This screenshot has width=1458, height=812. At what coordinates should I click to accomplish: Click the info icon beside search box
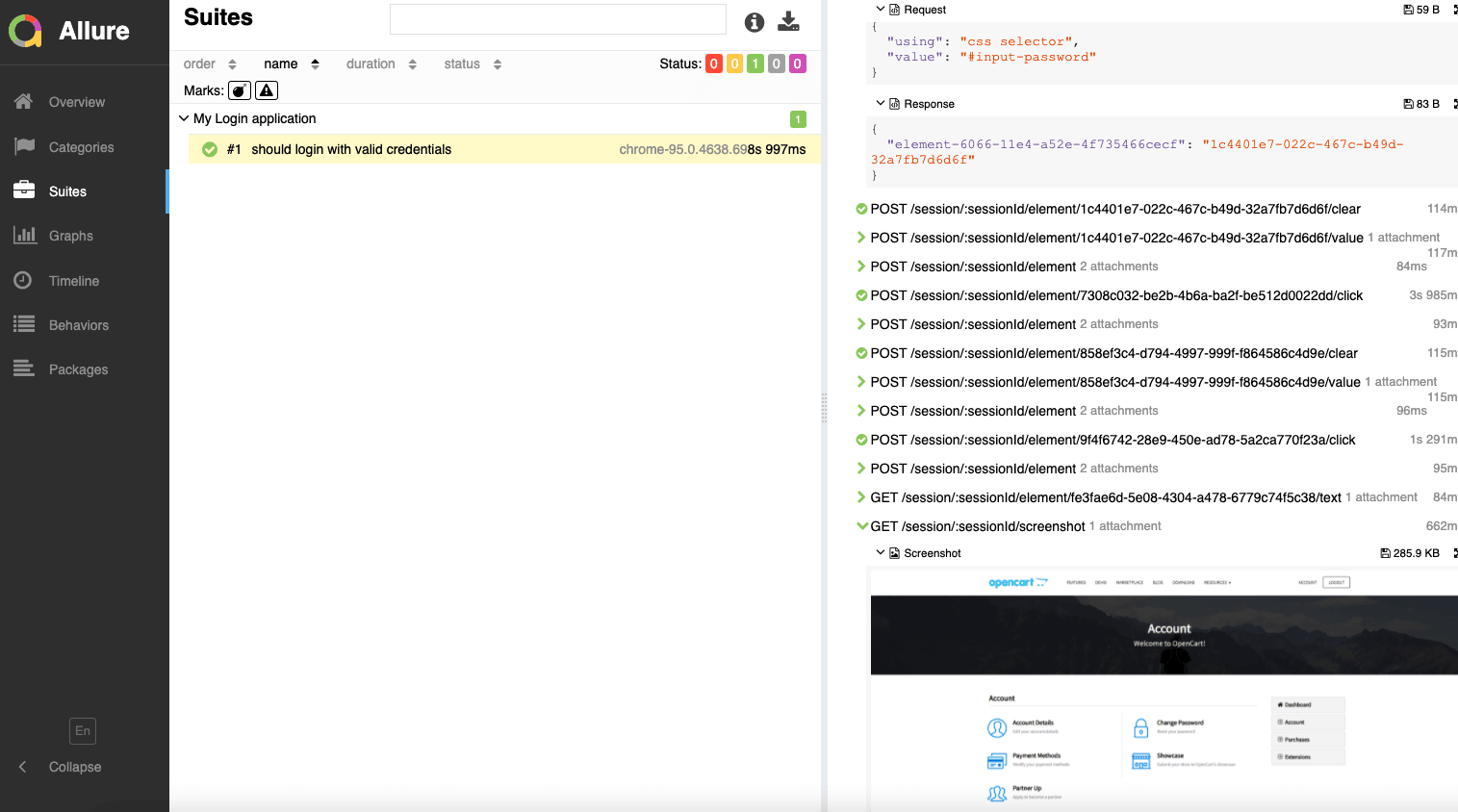click(755, 22)
